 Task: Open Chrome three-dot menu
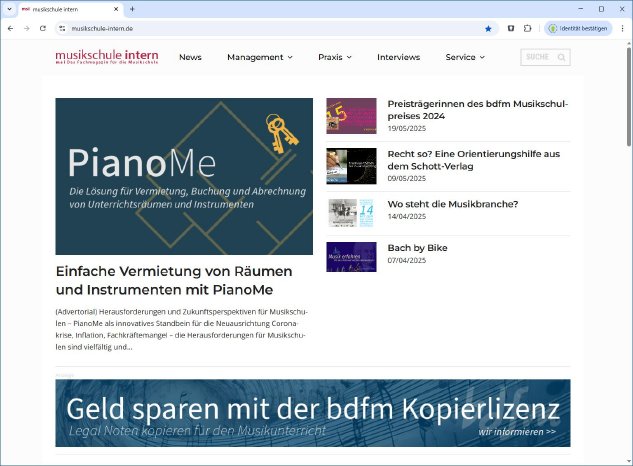point(622,28)
